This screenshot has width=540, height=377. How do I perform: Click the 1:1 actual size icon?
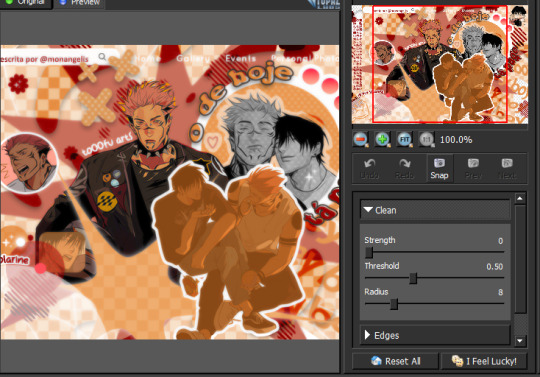[426, 139]
